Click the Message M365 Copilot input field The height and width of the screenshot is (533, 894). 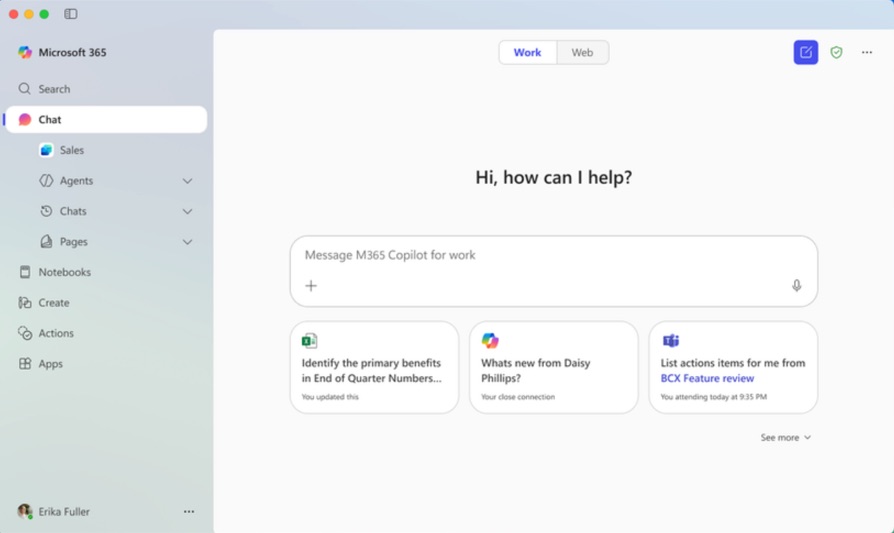point(554,271)
